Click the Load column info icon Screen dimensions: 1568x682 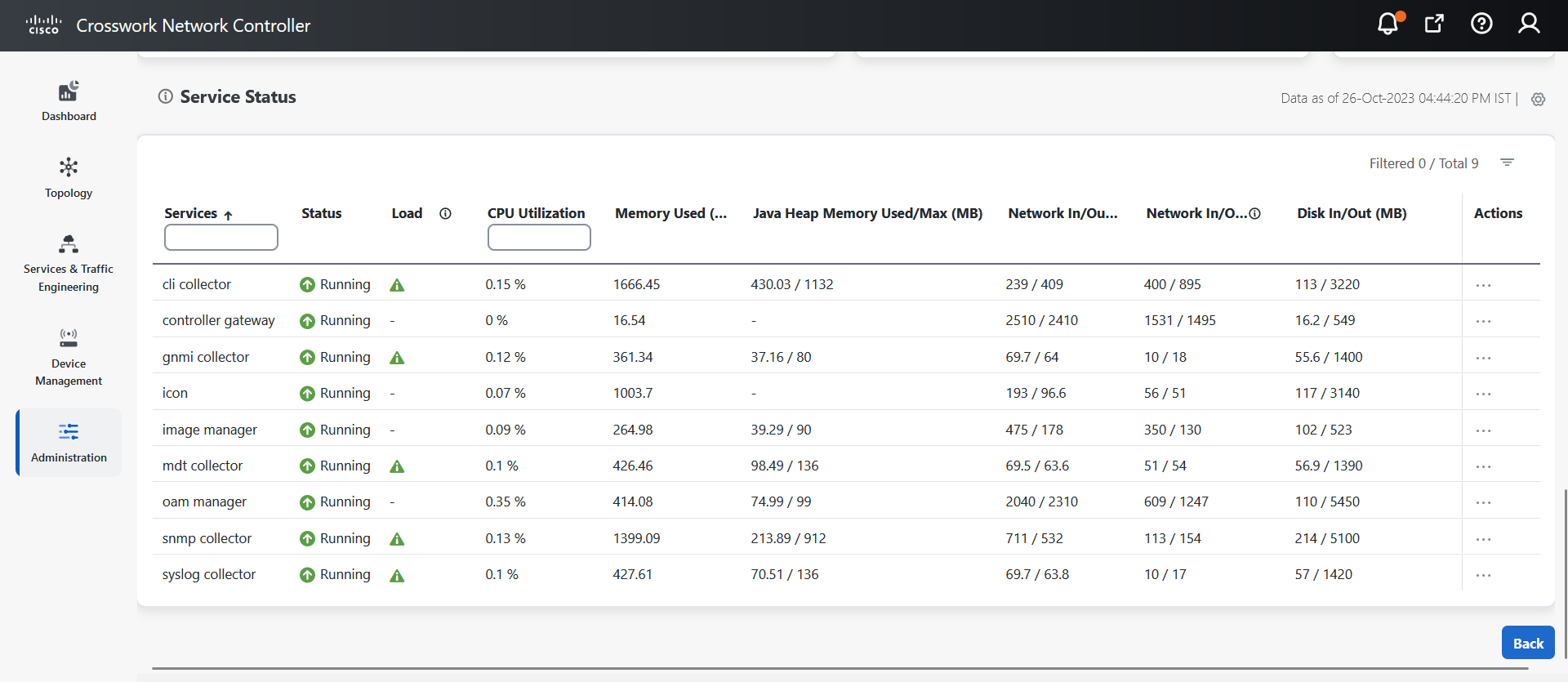click(445, 213)
